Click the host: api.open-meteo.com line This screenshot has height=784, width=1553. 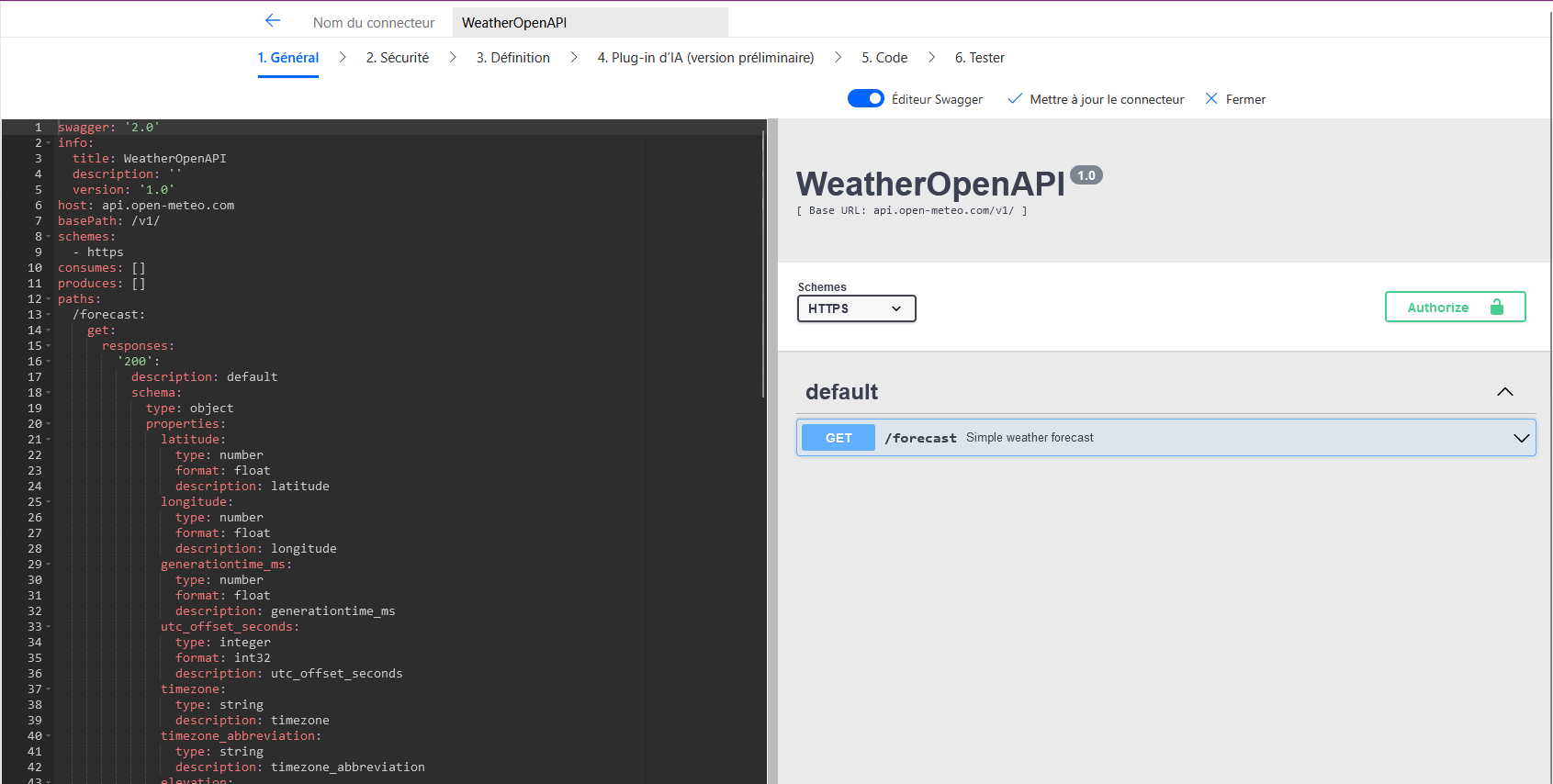click(x=146, y=206)
